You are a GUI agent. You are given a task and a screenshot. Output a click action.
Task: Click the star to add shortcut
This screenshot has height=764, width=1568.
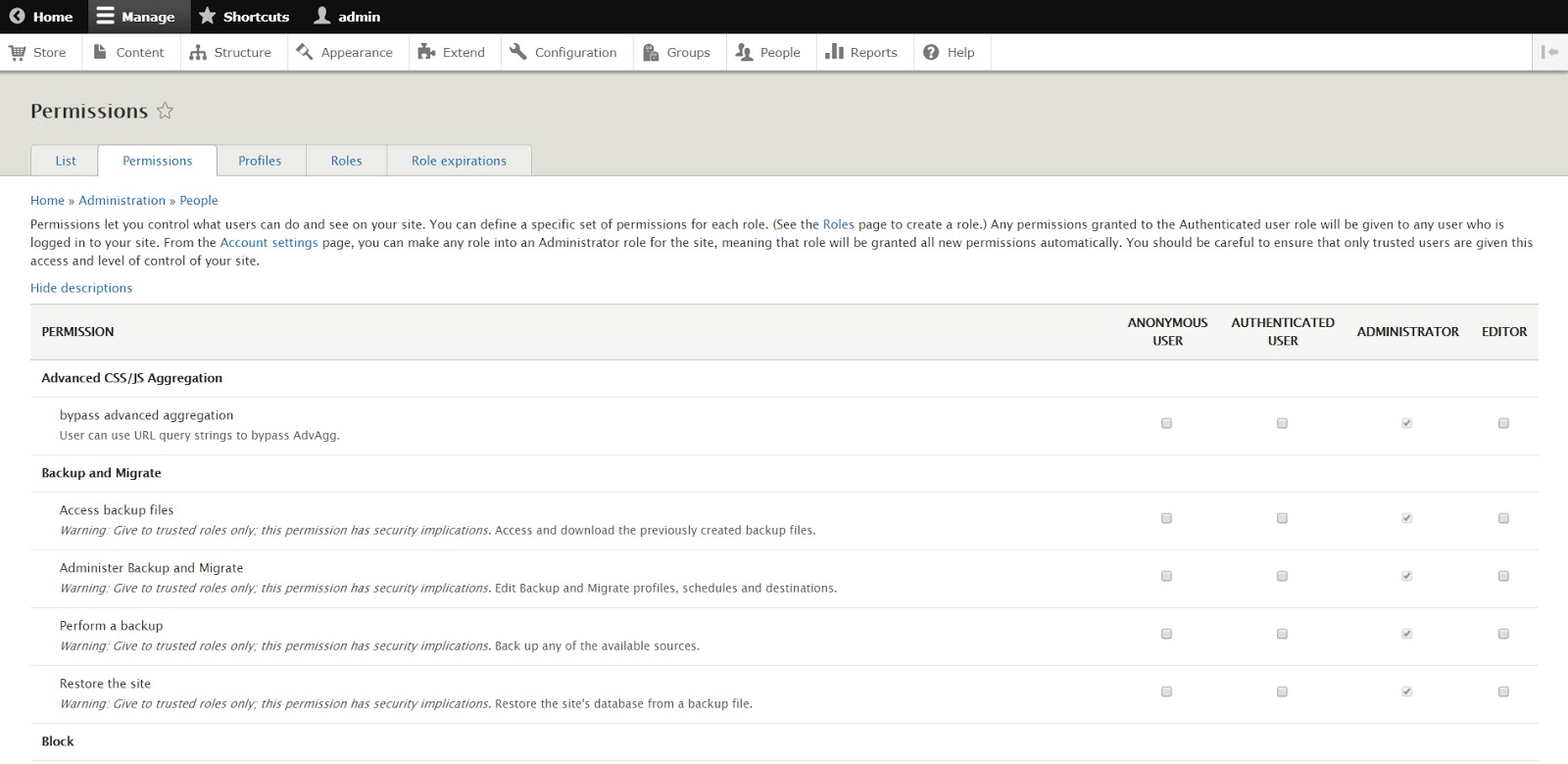(165, 111)
